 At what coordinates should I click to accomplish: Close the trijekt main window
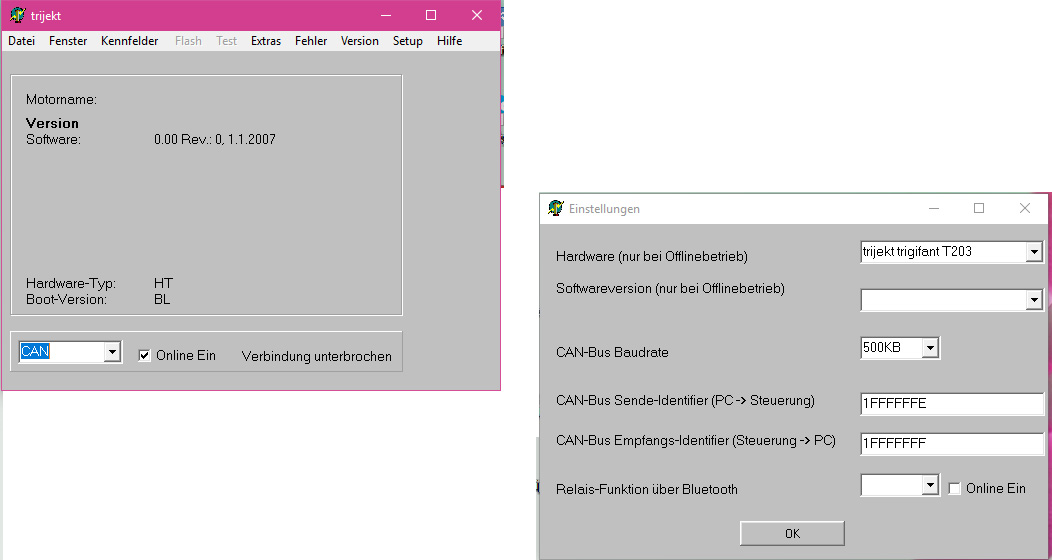tap(476, 15)
